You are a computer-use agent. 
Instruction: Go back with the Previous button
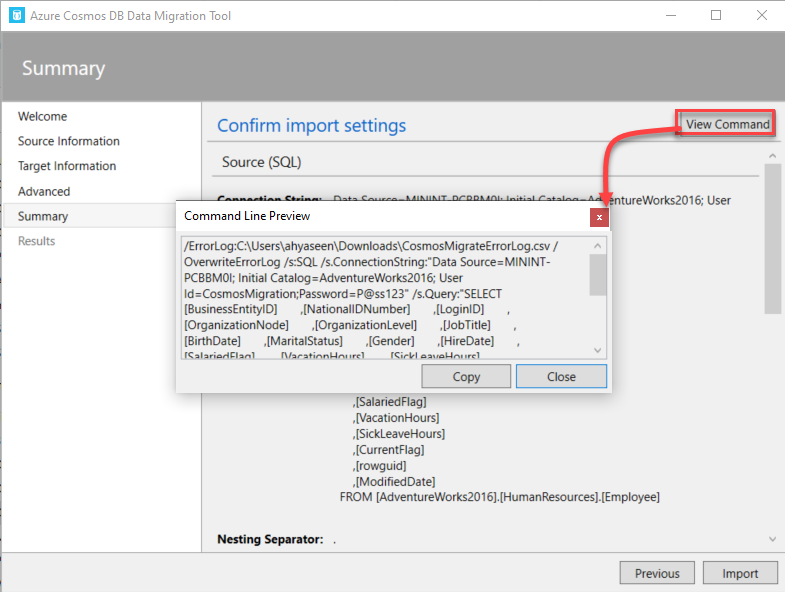click(x=657, y=573)
